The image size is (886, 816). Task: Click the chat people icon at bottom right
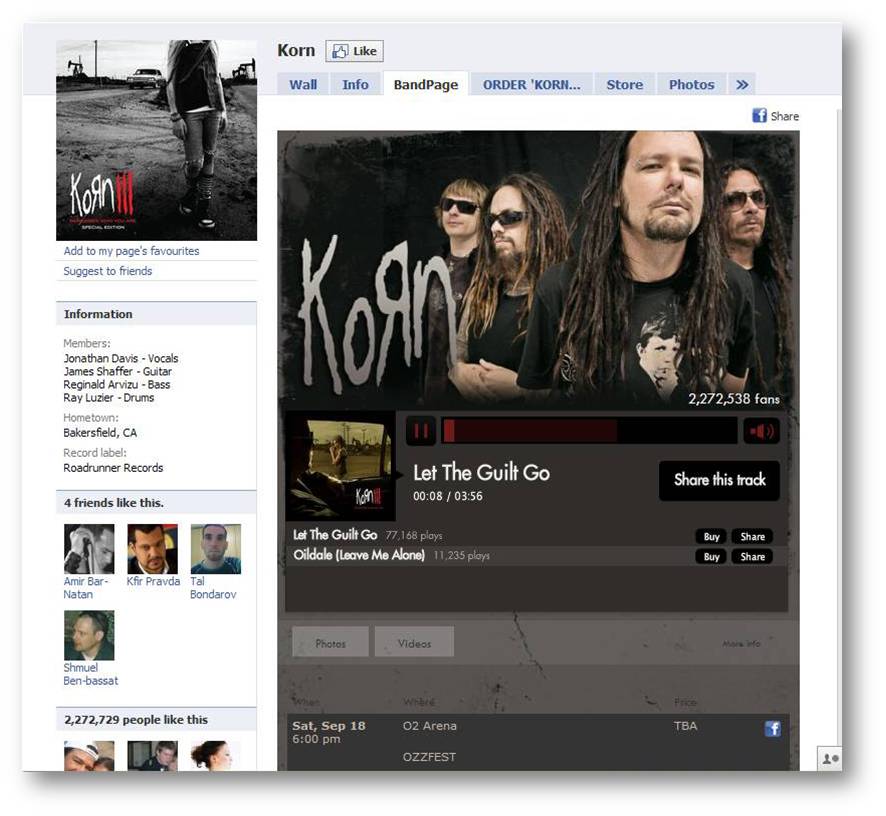tap(829, 758)
